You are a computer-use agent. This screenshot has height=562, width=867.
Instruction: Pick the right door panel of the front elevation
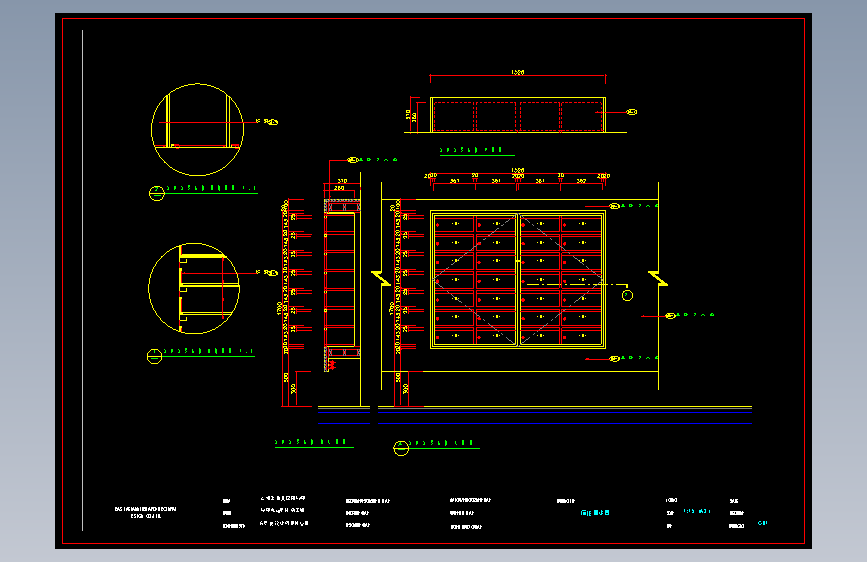(x=561, y=280)
